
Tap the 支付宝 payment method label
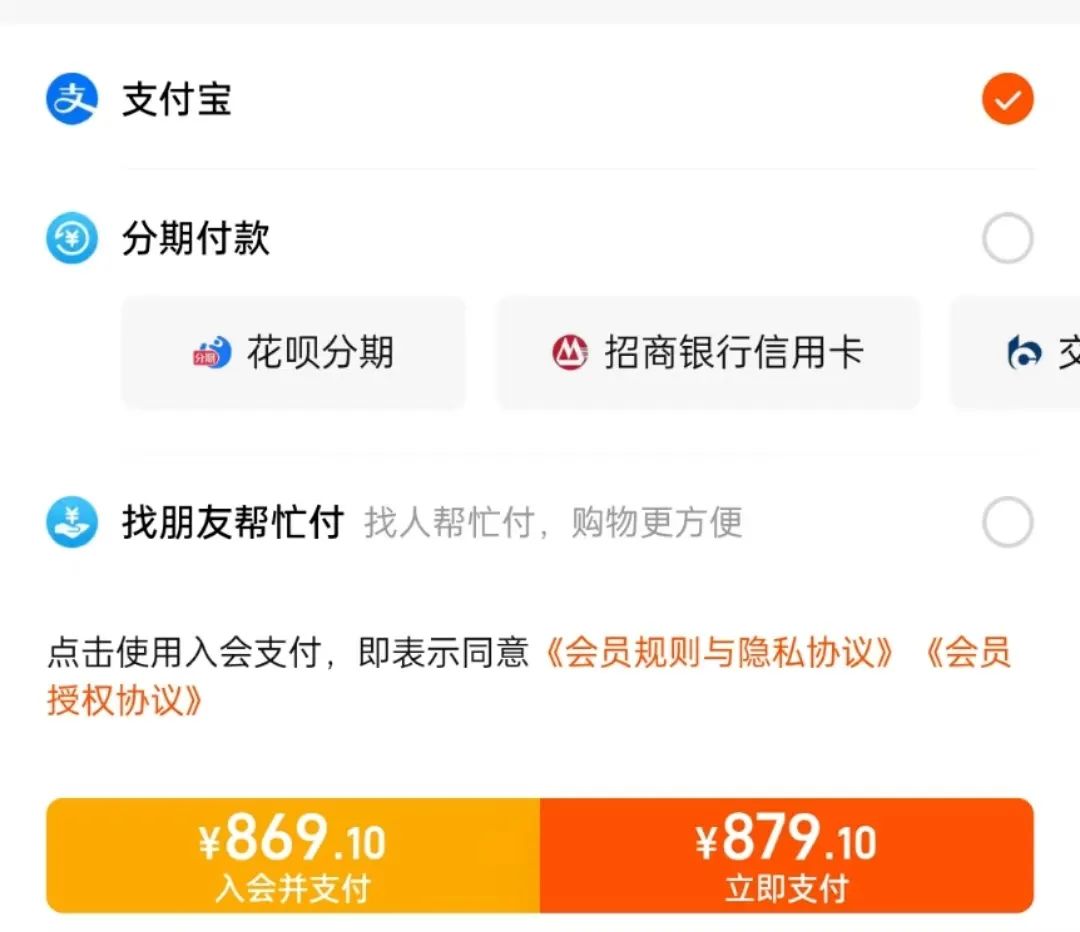(x=177, y=100)
